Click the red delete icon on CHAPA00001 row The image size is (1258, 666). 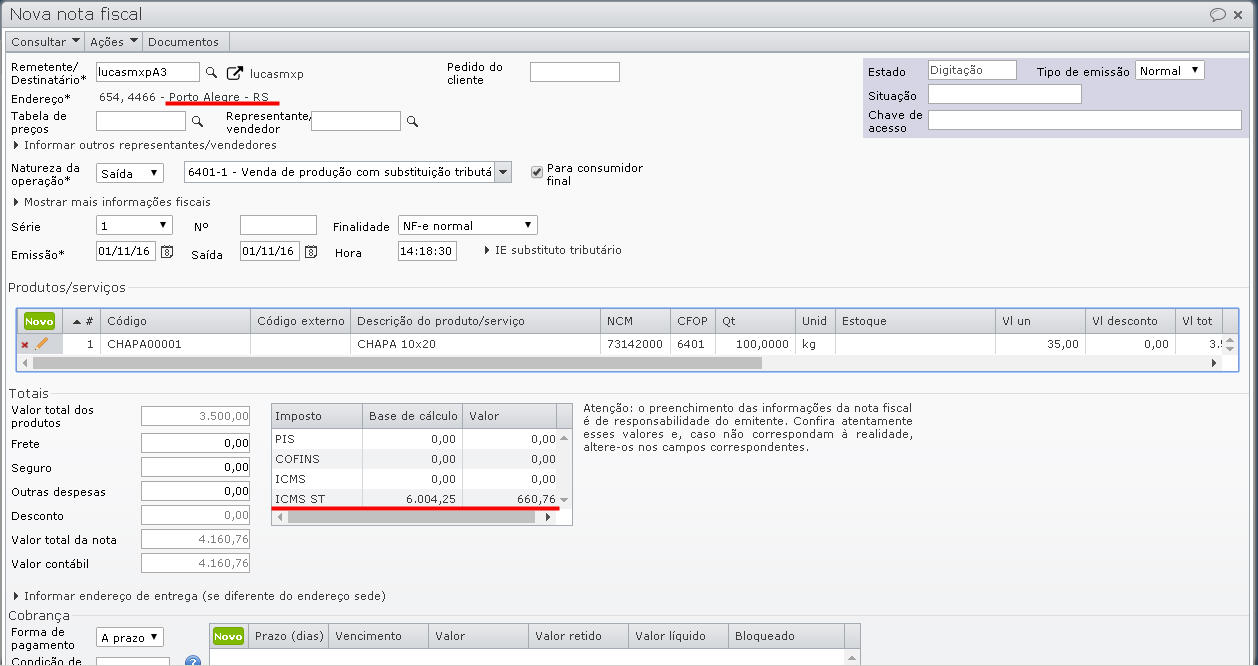click(25, 344)
